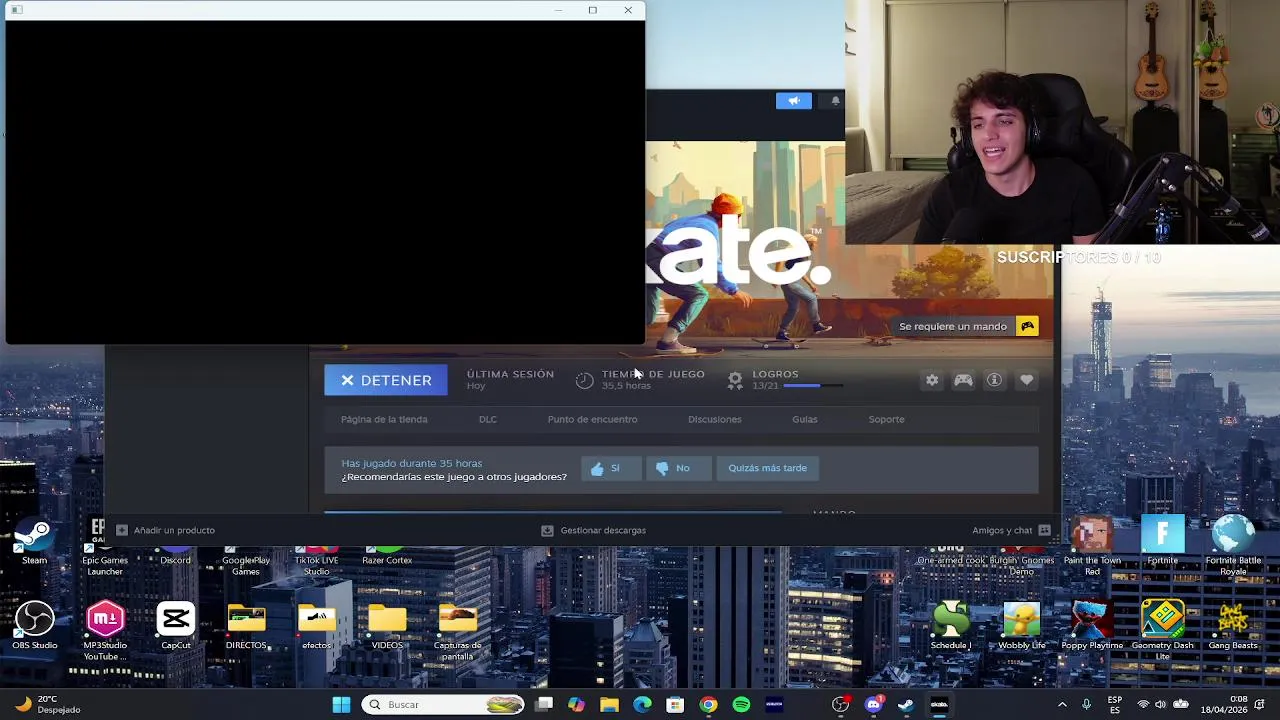Open Microsoft Edge from the taskbar
This screenshot has width=1280, height=720.
point(642,705)
